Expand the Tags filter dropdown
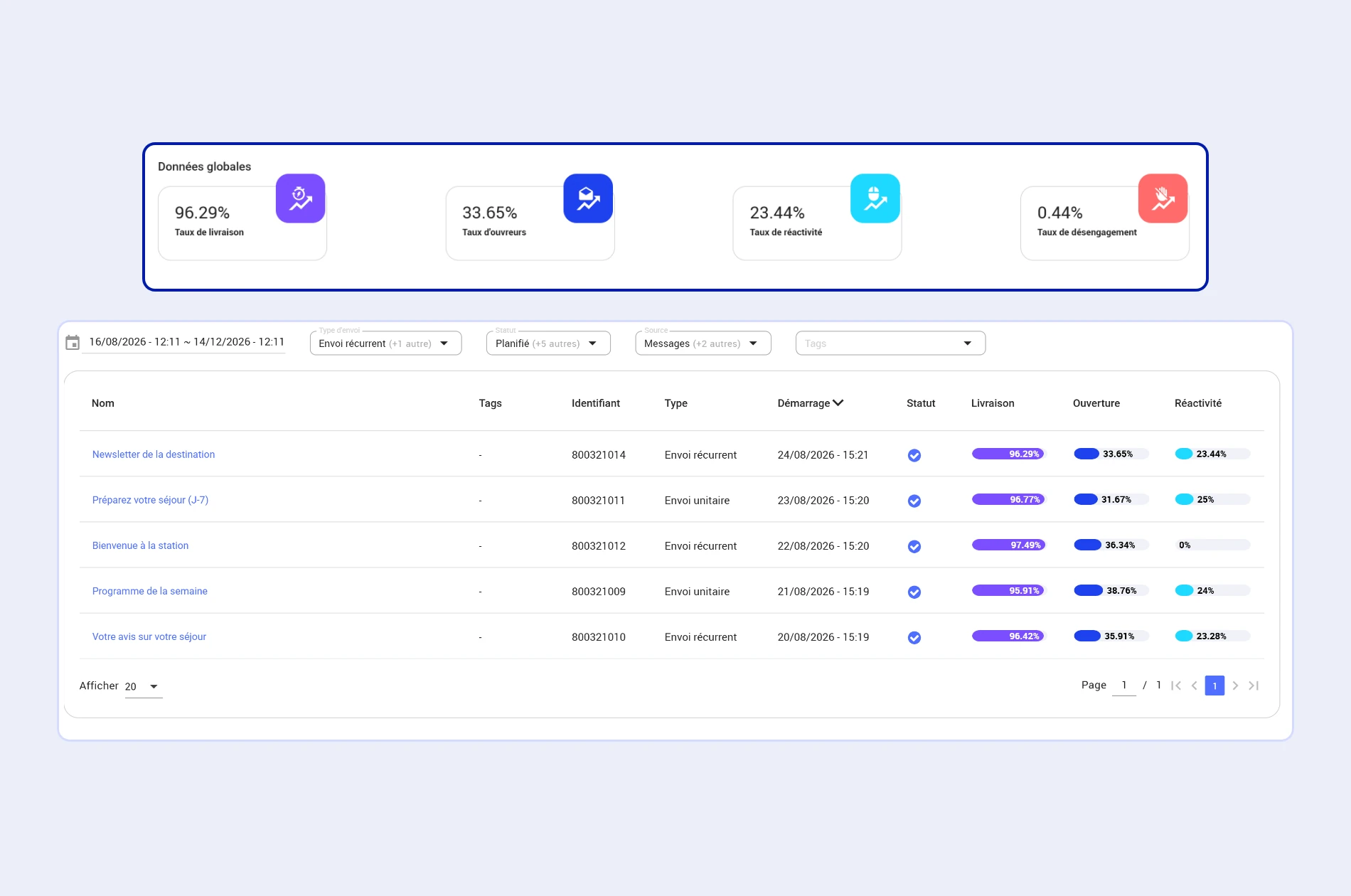1351x896 pixels. (890, 343)
